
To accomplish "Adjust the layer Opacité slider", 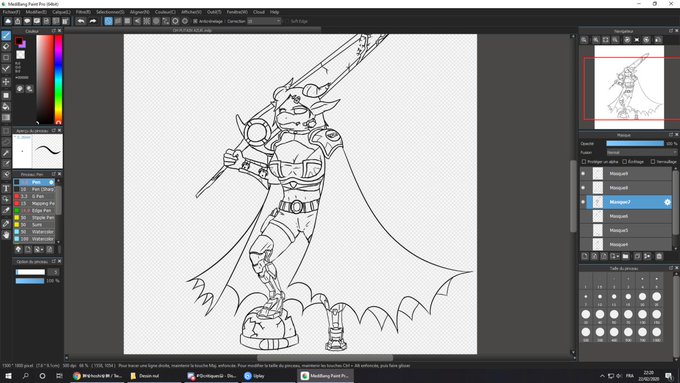I will 635,143.
